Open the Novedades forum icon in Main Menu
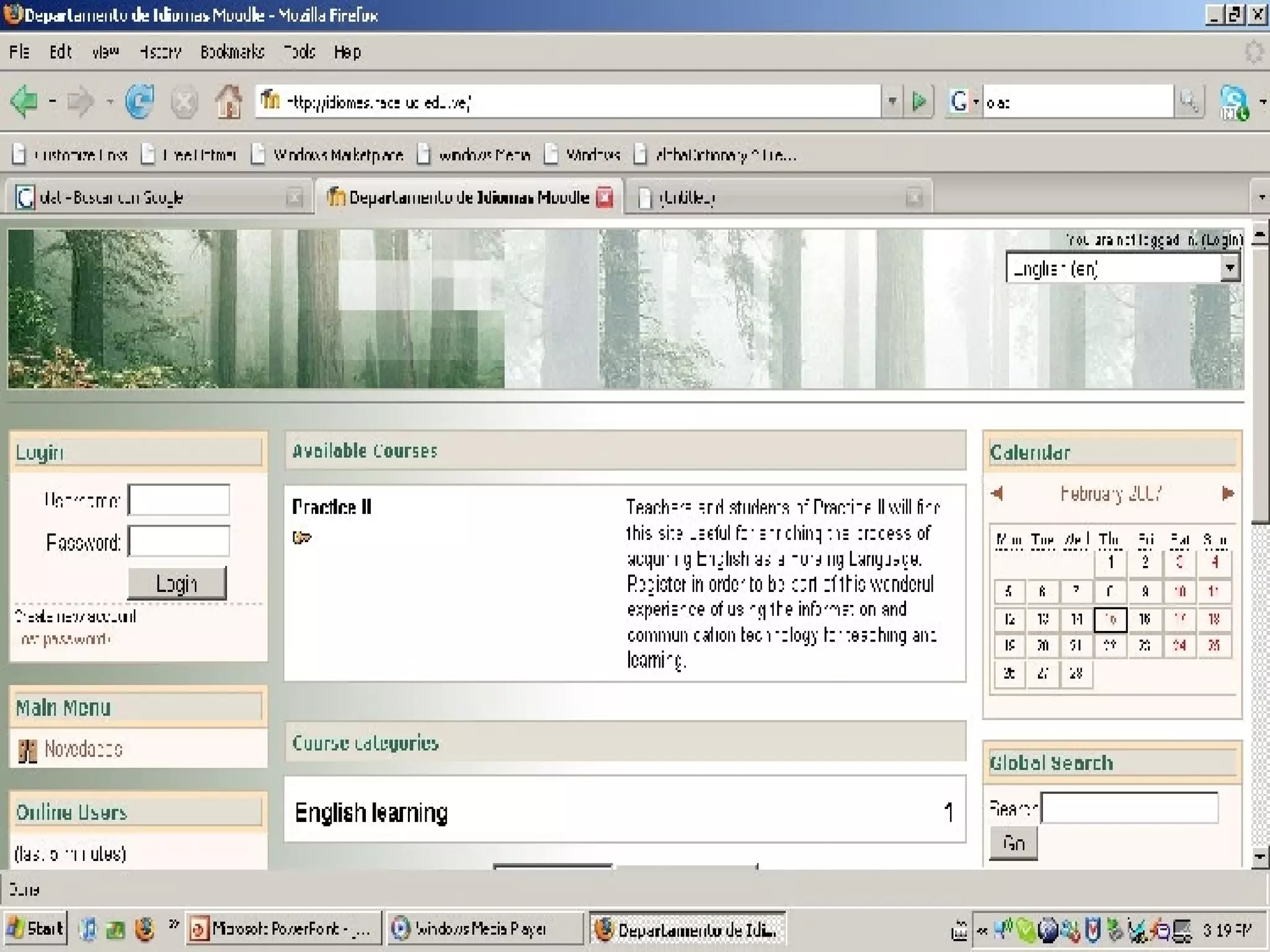 (27, 751)
